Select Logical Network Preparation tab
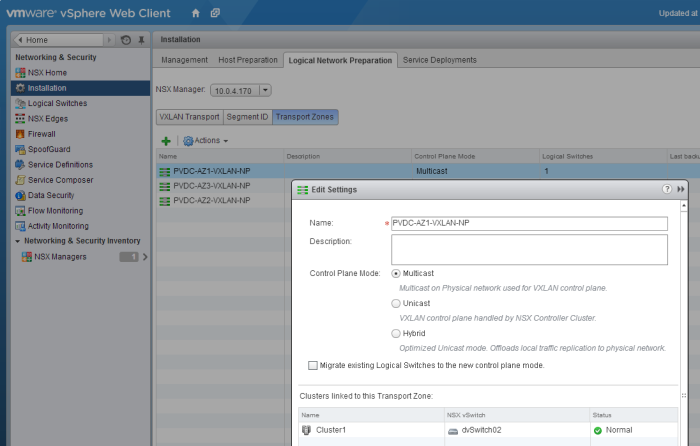This screenshot has width=700, height=446. tap(340, 60)
